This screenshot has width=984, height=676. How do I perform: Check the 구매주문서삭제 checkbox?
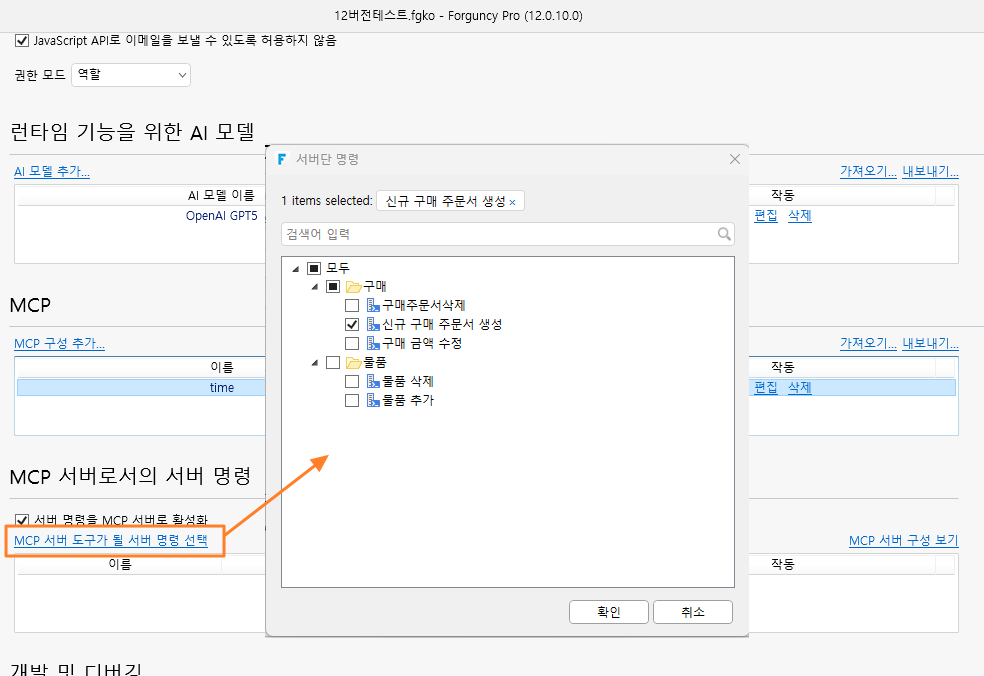352,306
